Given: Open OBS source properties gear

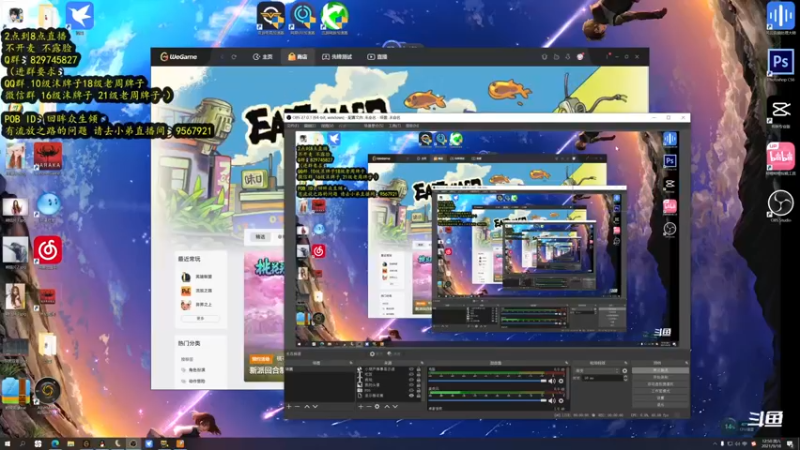Looking at the screenshot, I should [x=377, y=407].
